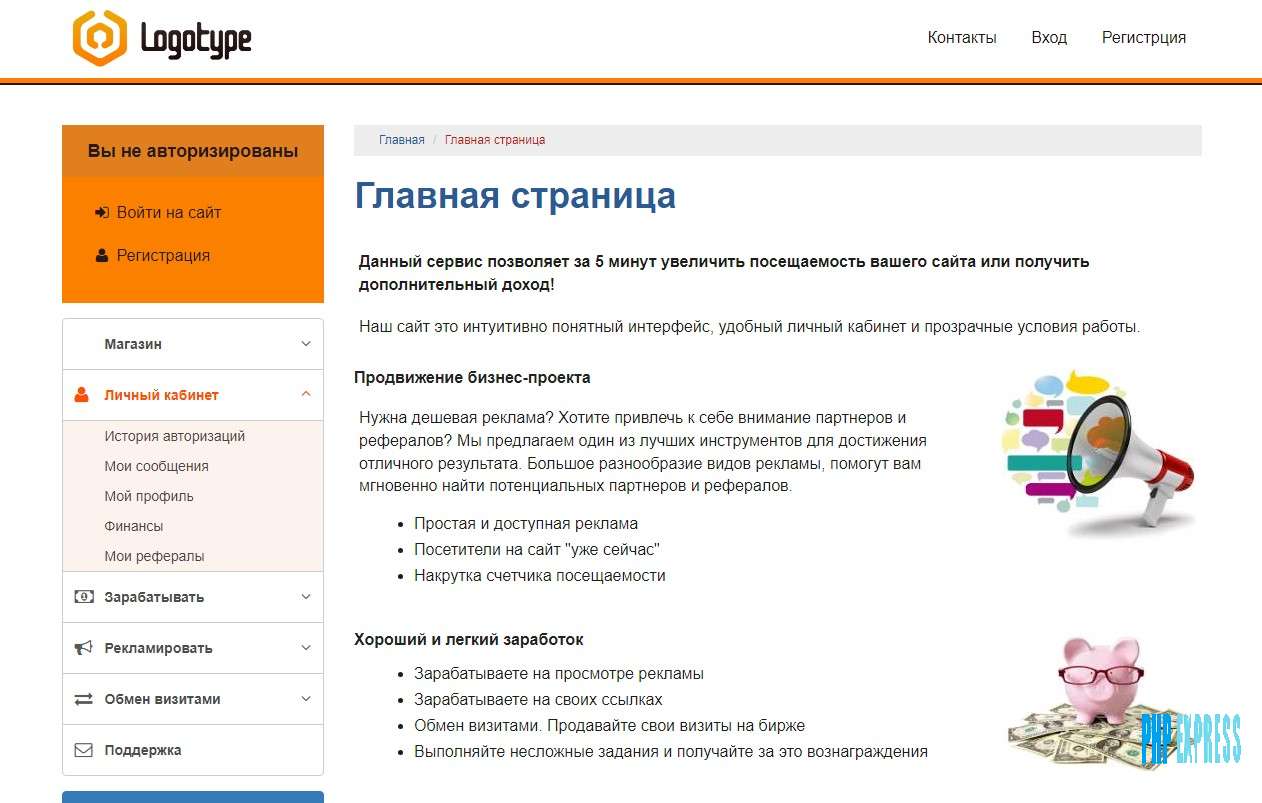
Task: Click the Регистрация link in the orange panel
Action: (x=163, y=255)
